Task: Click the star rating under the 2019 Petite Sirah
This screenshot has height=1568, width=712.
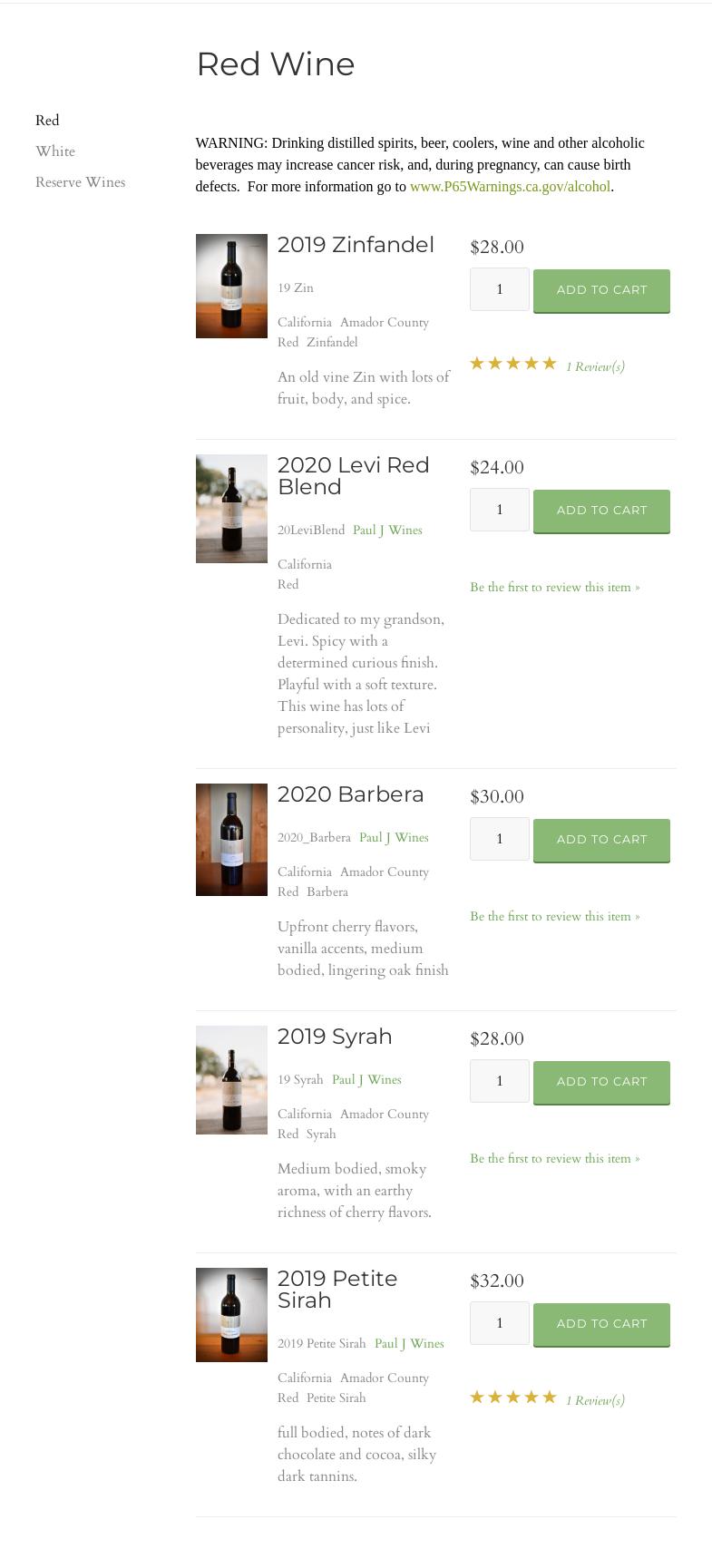Action: (513, 1397)
